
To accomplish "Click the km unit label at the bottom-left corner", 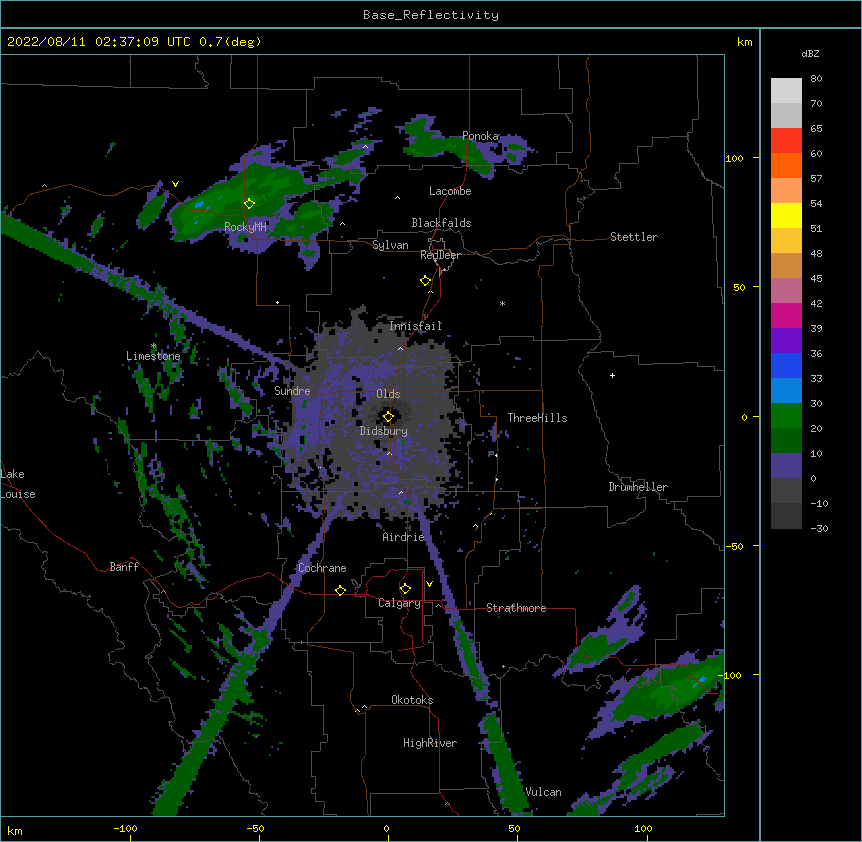I will tap(15, 831).
